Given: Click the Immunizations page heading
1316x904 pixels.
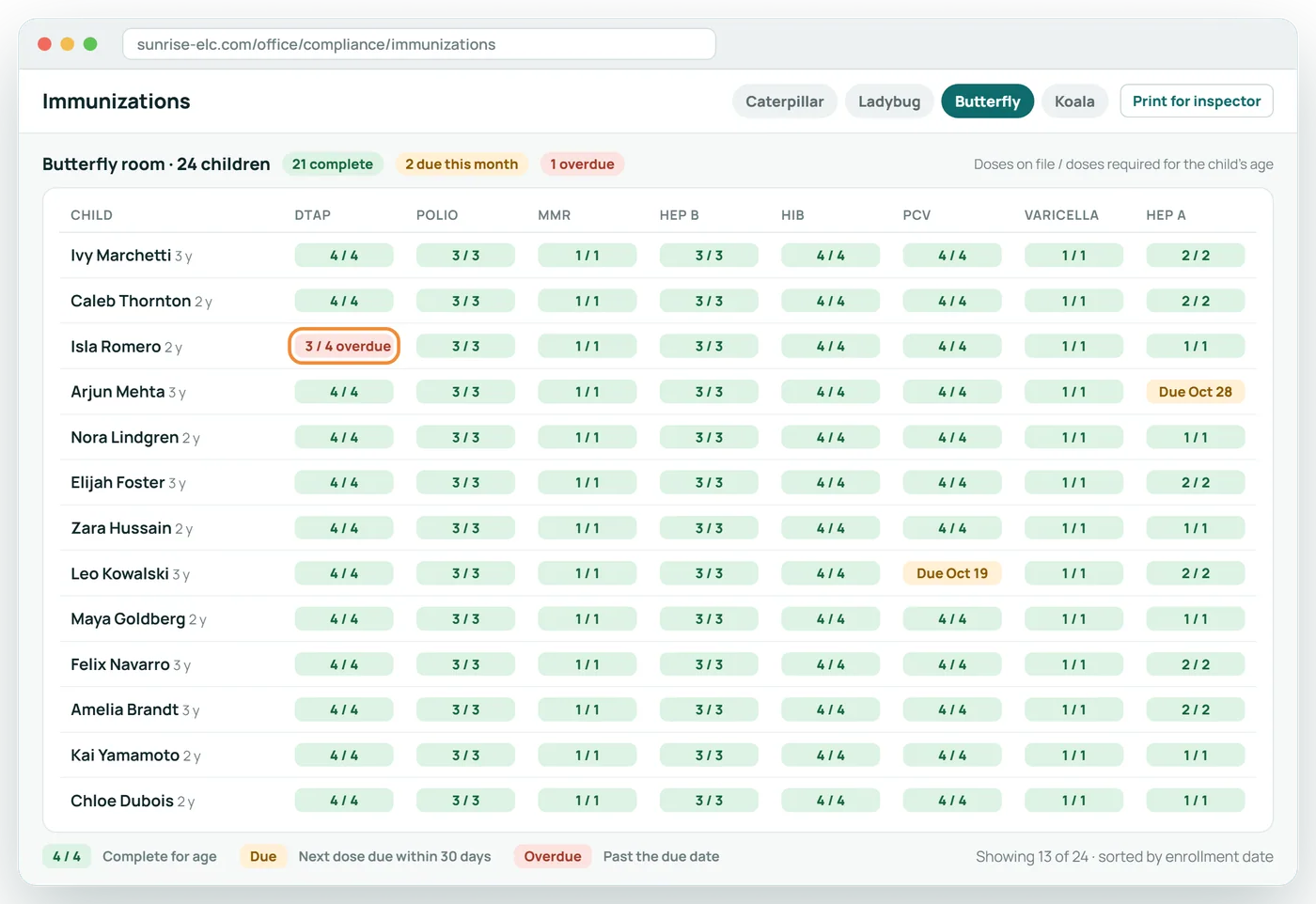Looking at the screenshot, I should tap(117, 101).
